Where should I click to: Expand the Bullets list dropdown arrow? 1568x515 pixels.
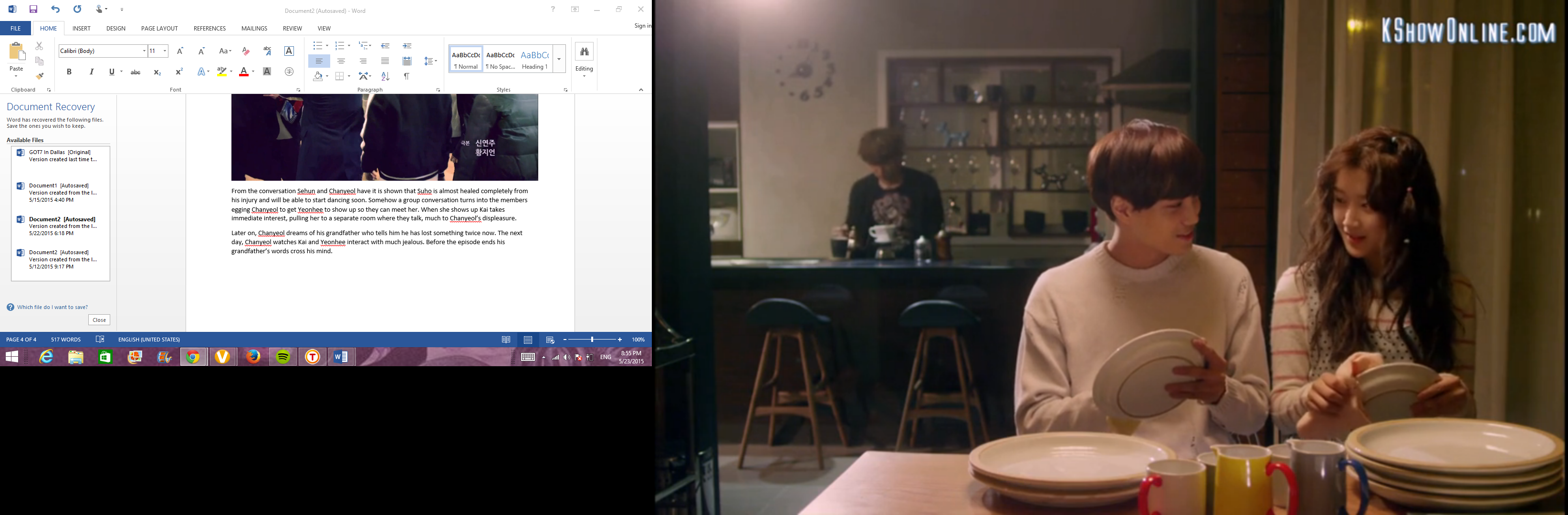coord(327,46)
